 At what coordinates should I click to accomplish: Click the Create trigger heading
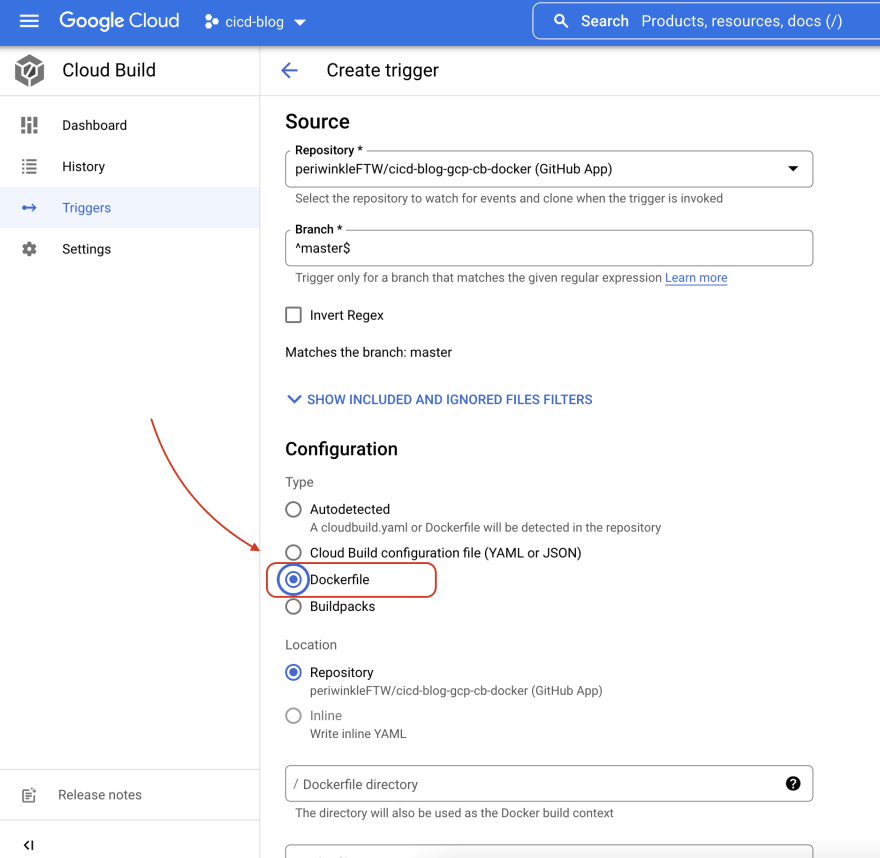(x=383, y=71)
